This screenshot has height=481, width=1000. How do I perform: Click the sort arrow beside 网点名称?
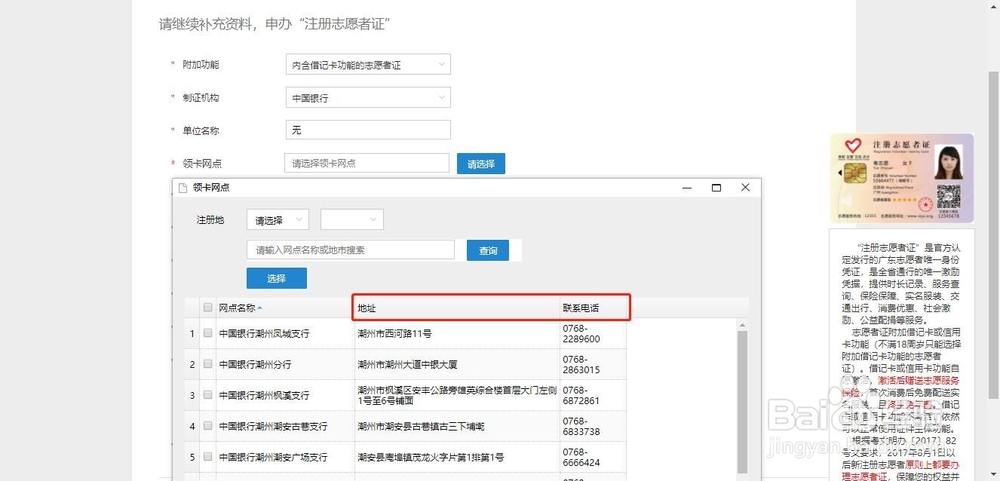pos(260,308)
